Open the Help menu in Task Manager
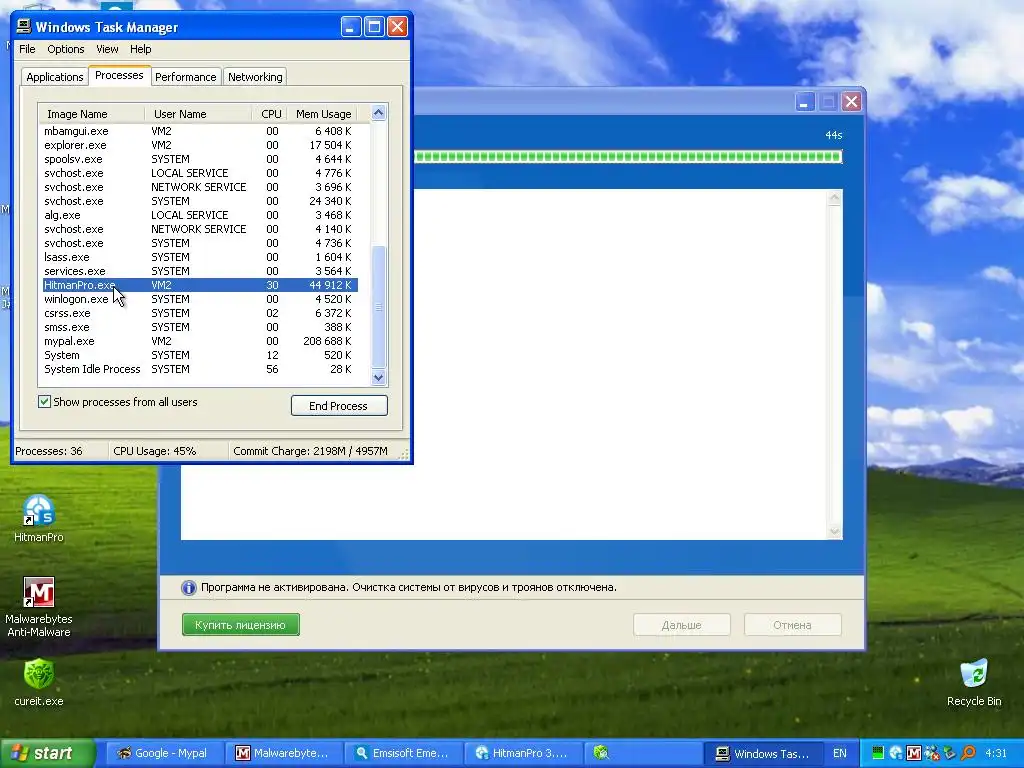The height and width of the screenshot is (768, 1024). pos(140,49)
